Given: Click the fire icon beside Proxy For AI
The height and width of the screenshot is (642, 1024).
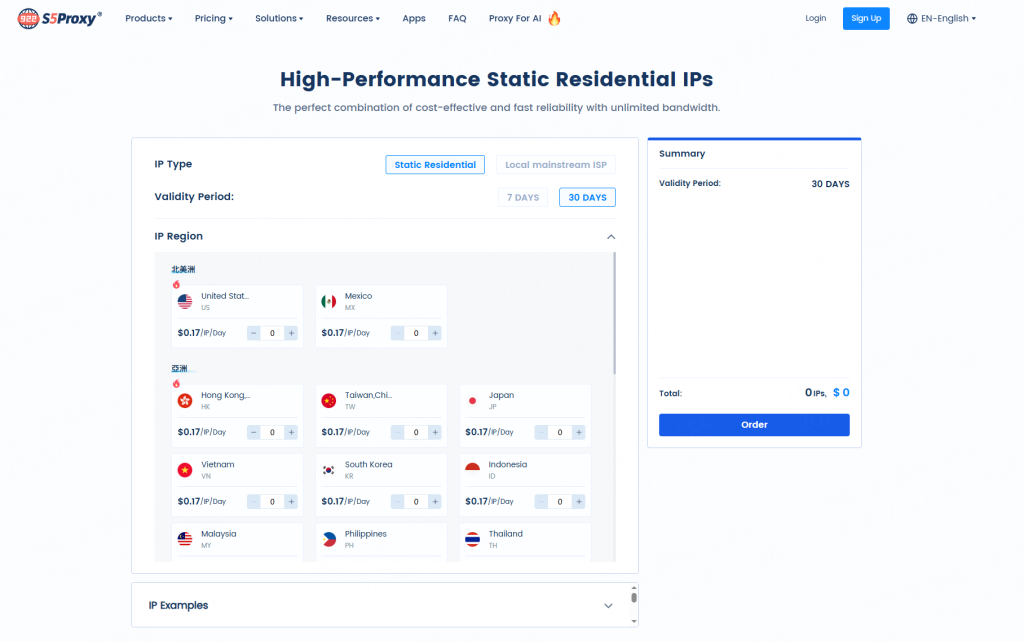Looking at the screenshot, I should click(x=554, y=18).
